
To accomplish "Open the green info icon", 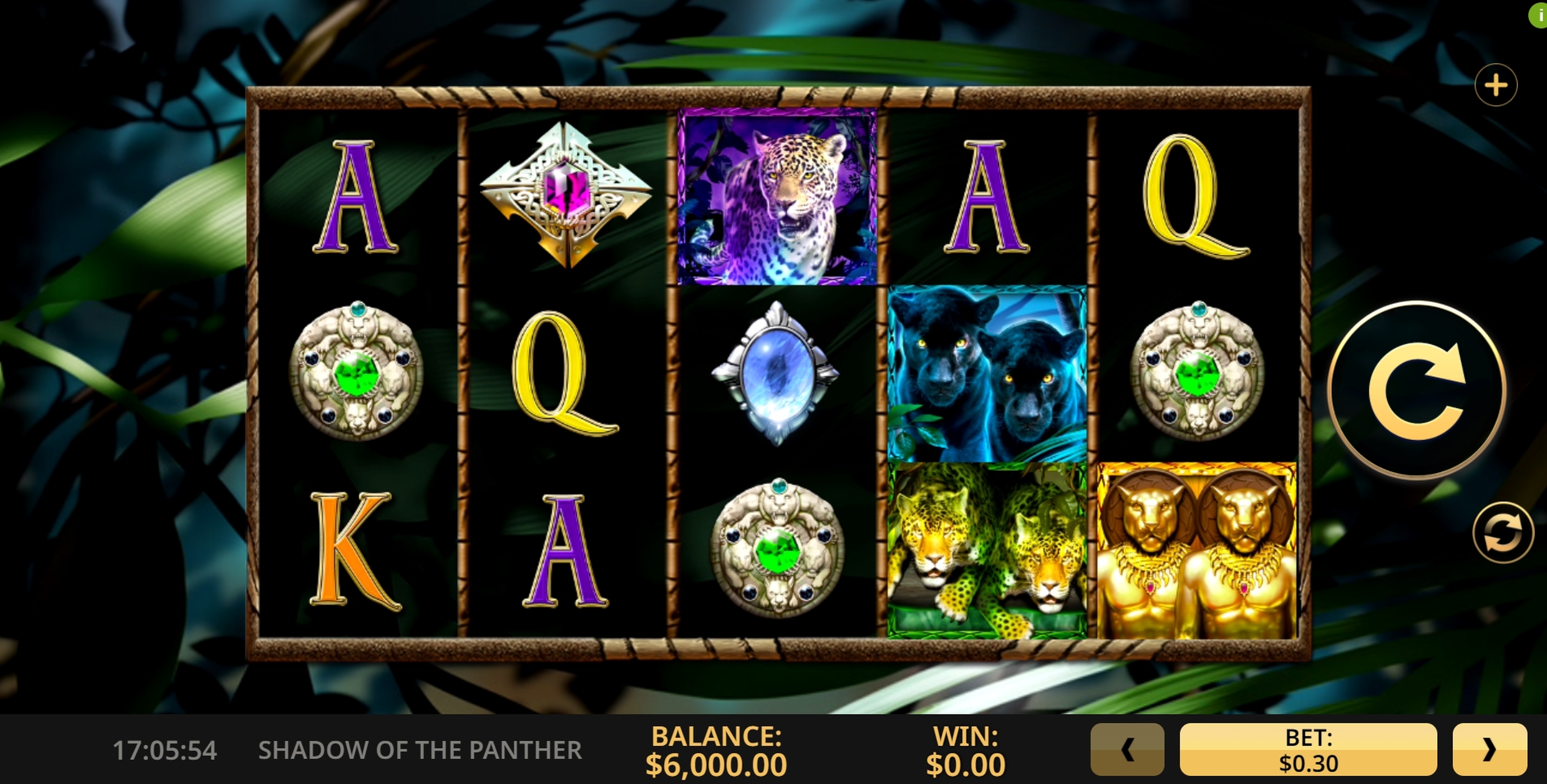I will pos(1538,15).
